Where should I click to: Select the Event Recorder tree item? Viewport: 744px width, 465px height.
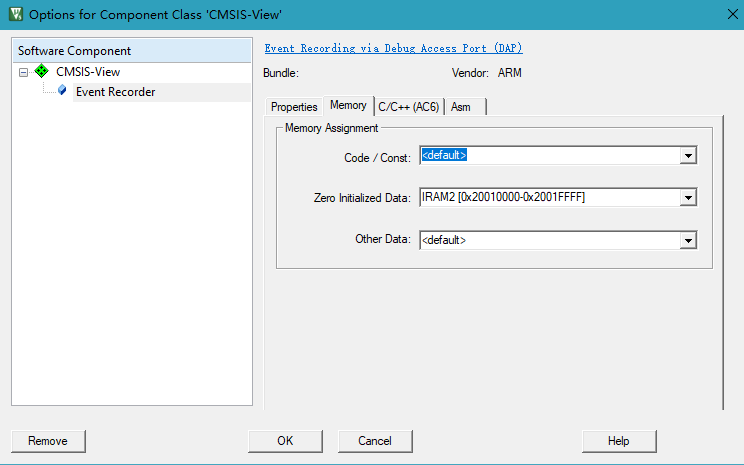(x=115, y=92)
